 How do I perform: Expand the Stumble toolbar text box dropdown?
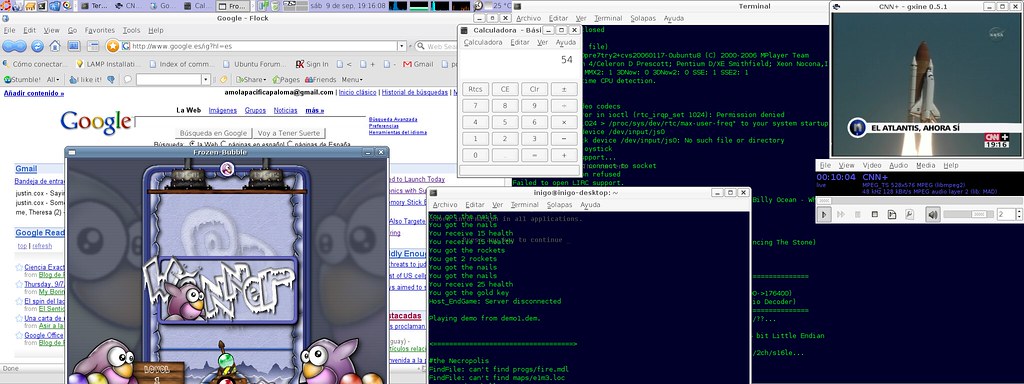pos(206,80)
